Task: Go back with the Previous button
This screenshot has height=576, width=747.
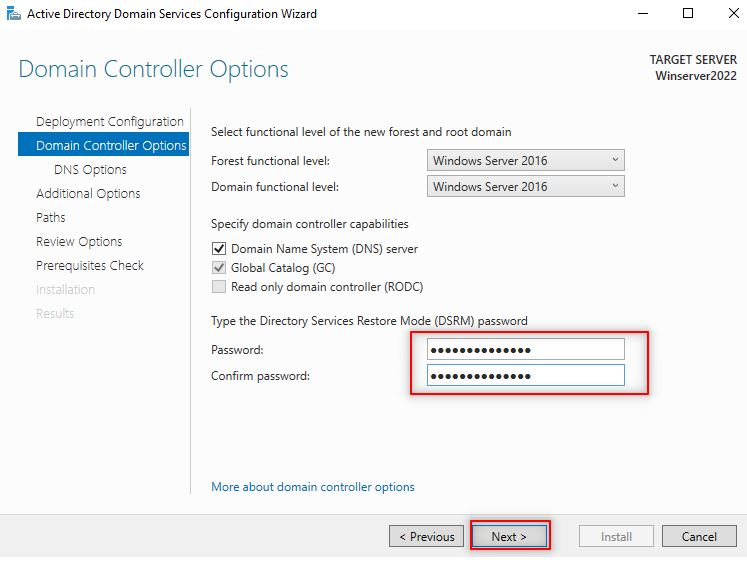Action: pos(426,537)
